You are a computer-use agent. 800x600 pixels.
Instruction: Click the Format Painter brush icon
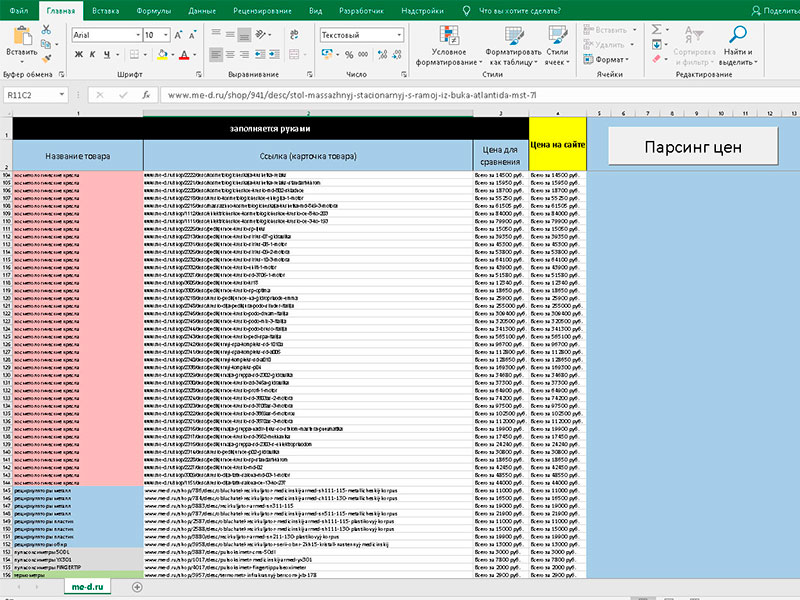(46, 59)
